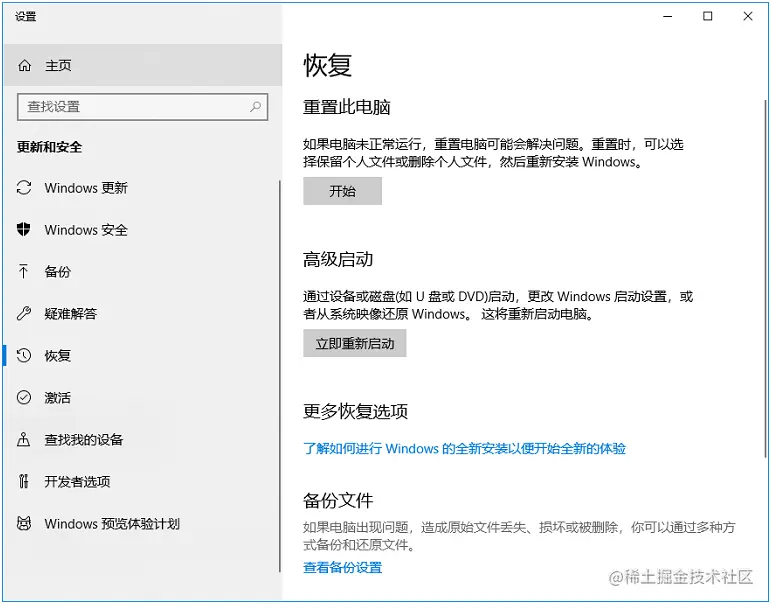This screenshot has height=604, width=771.
Task: Click the 开始 button under 重置此电脑
Action: [x=342, y=191]
